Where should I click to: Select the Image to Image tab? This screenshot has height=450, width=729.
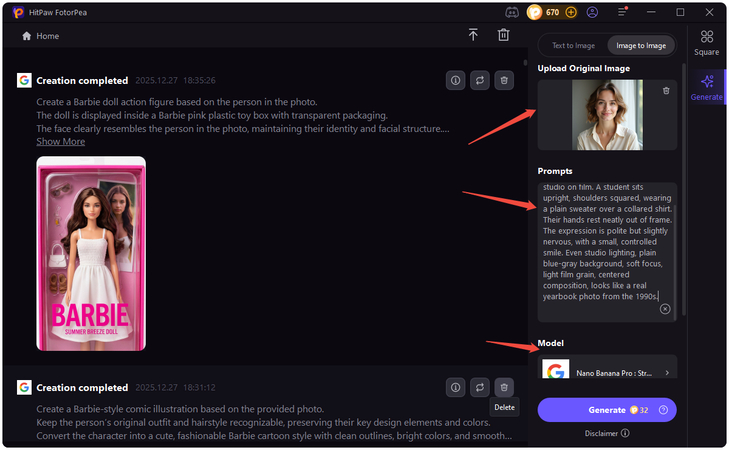click(x=641, y=46)
